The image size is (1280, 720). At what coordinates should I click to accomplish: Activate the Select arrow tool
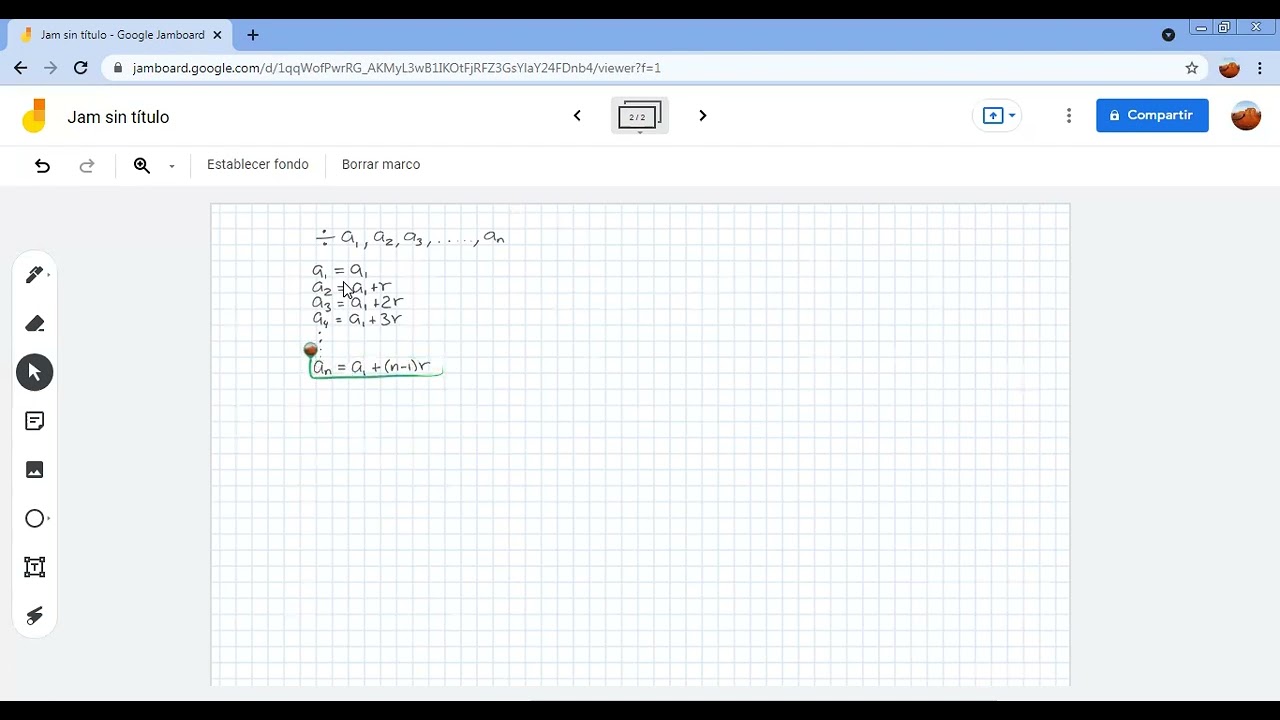tap(35, 372)
